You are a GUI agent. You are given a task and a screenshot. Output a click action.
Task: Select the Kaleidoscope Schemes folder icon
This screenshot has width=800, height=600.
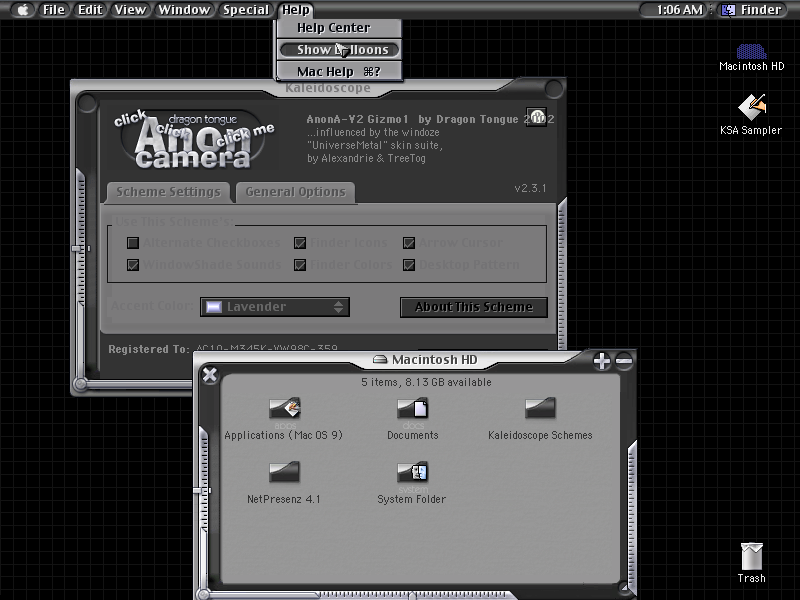point(540,408)
